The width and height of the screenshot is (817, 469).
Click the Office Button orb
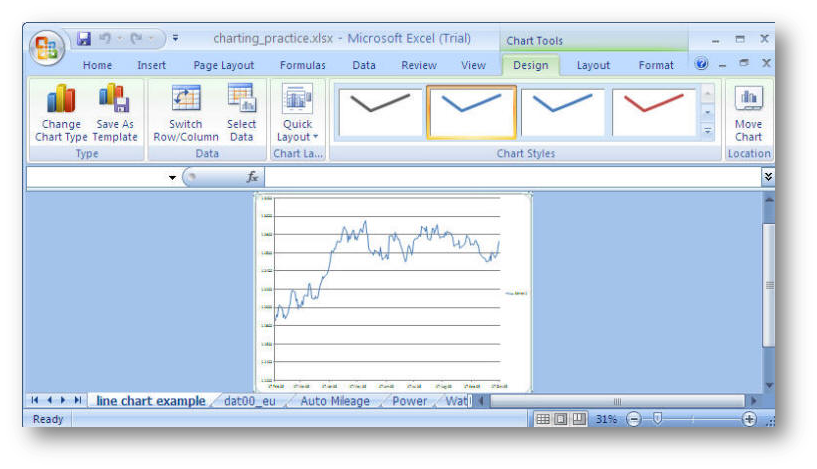pyautogui.click(x=47, y=48)
